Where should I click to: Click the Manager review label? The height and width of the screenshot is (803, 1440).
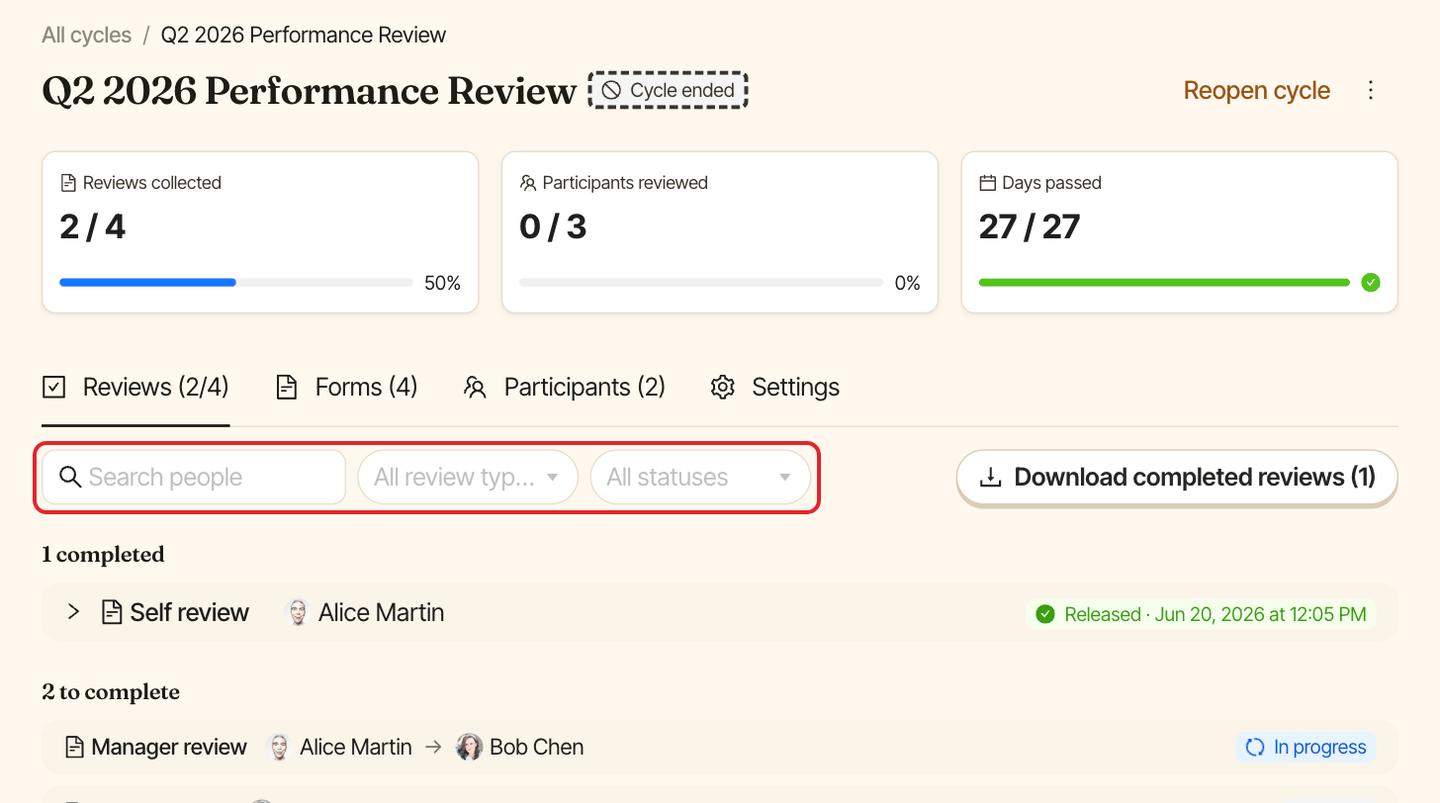point(169,747)
